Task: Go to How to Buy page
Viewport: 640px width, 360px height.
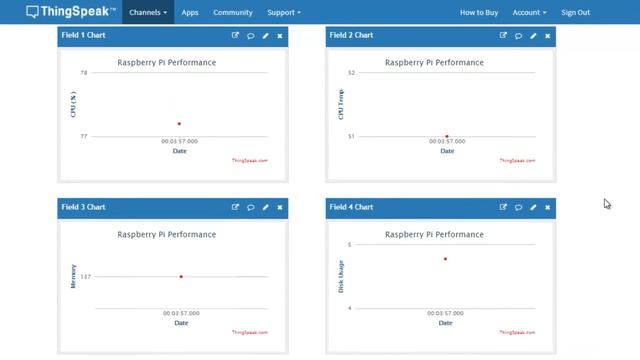Action: (x=479, y=13)
